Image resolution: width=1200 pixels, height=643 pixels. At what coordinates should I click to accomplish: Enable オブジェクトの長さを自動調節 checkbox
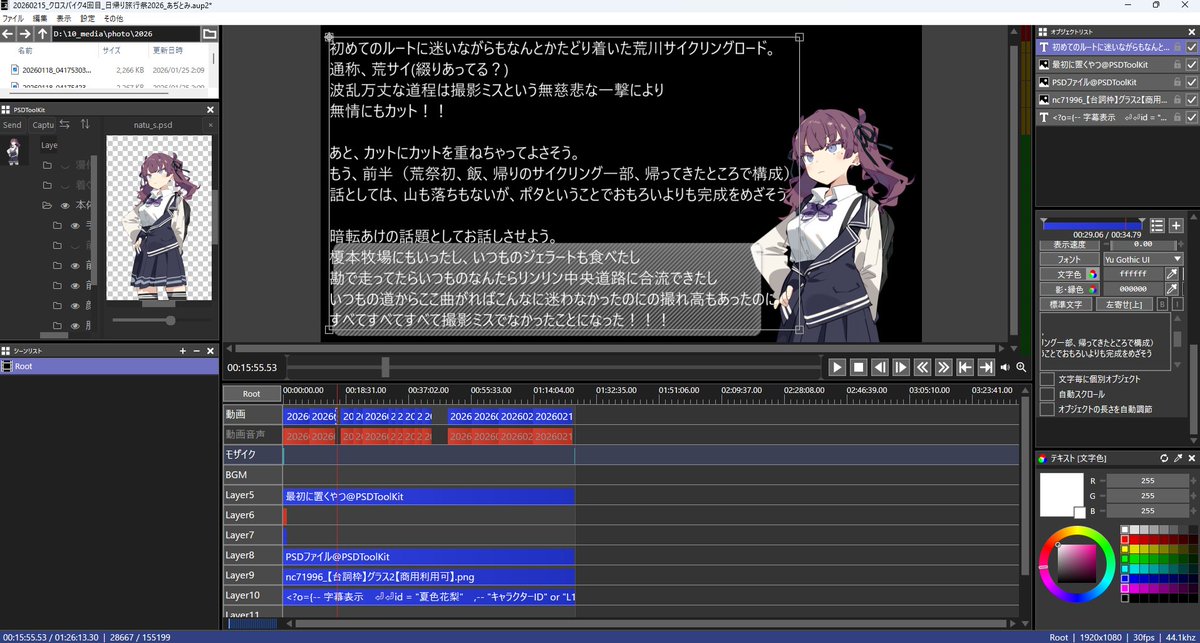1047,409
